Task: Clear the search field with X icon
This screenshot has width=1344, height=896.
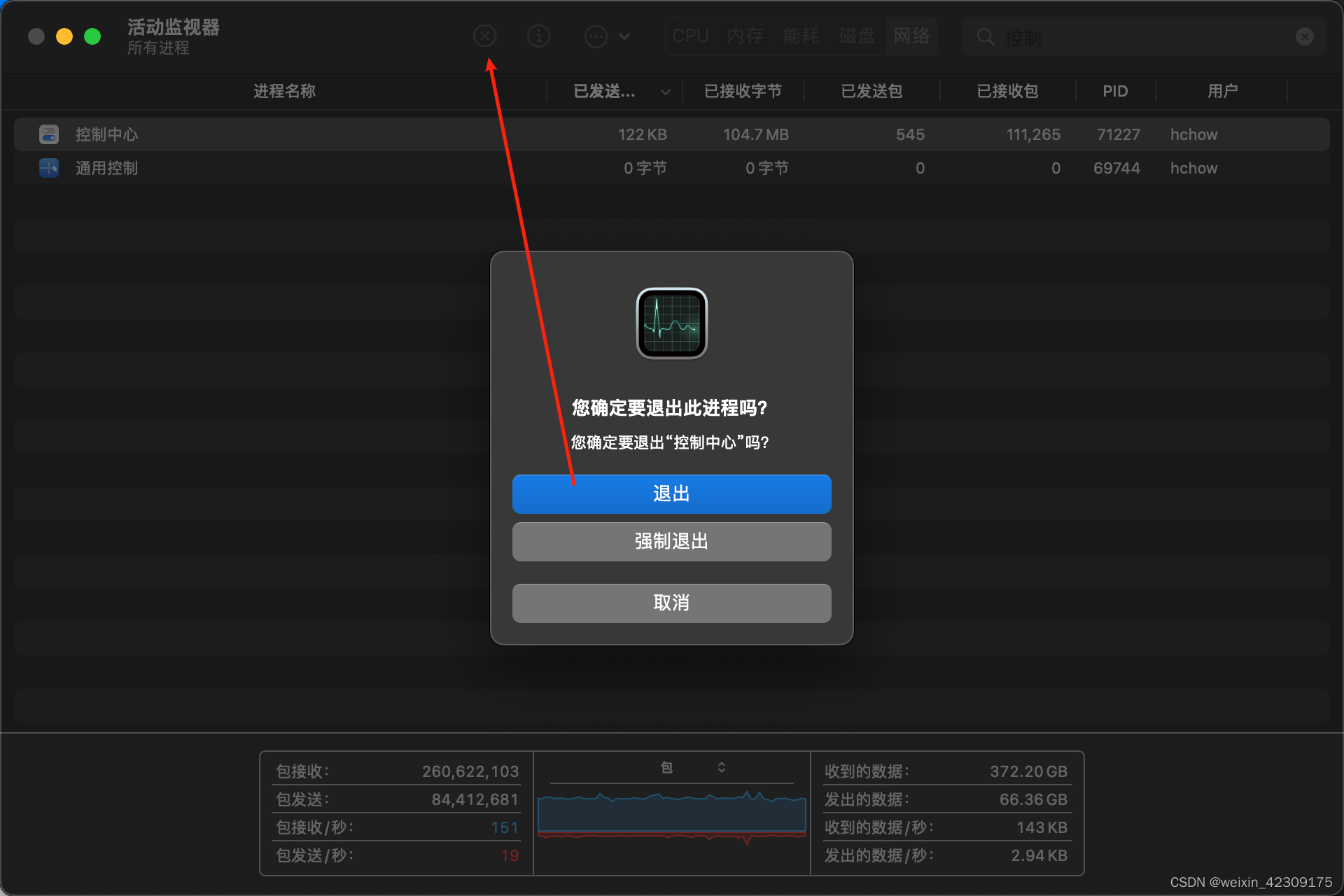Action: (x=1304, y=36)
